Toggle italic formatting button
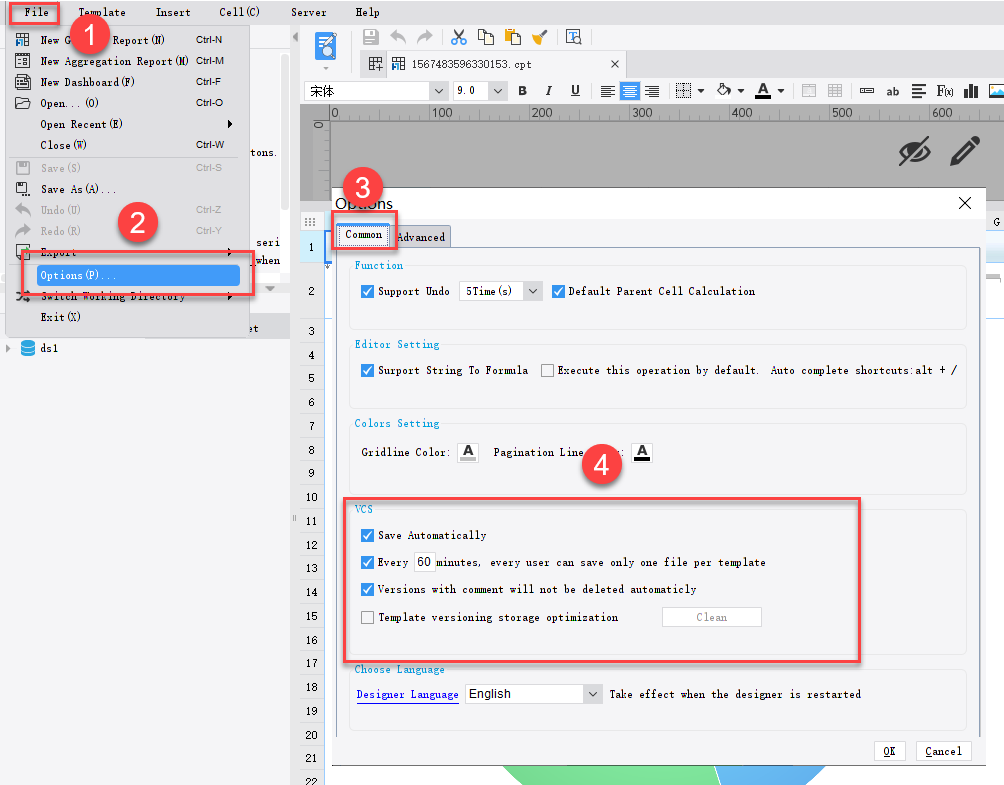The height and width of the screenshot is (785, 1004). (549, 91)
